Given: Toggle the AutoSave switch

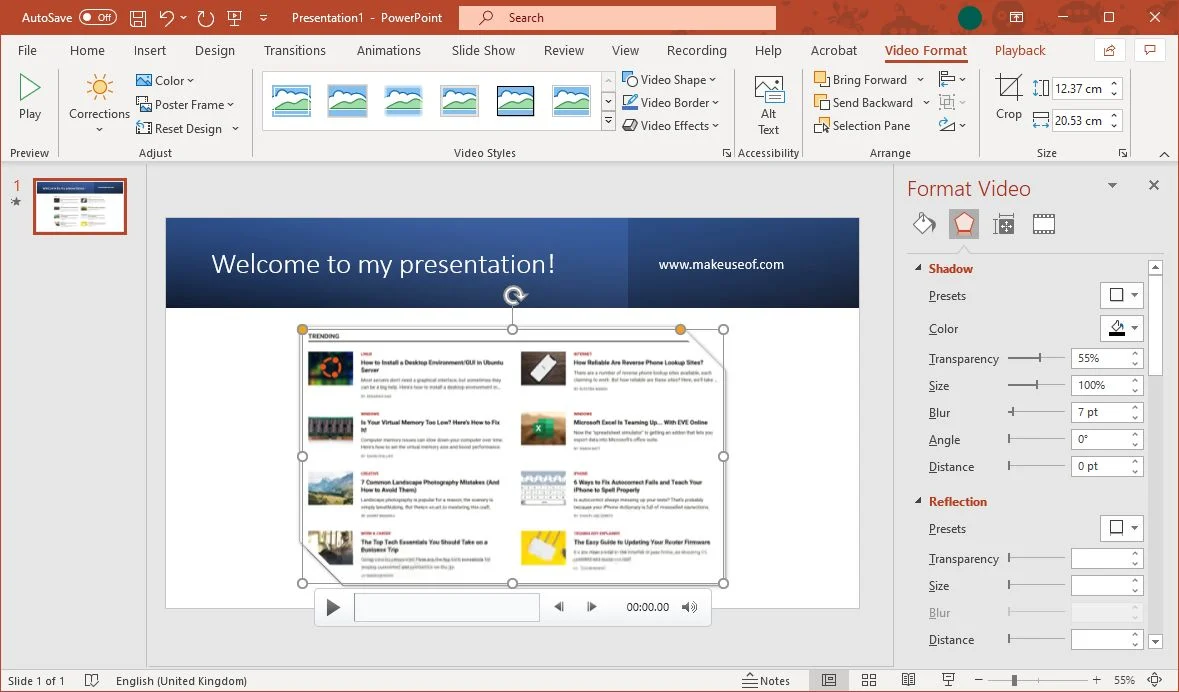Looking at the screenshot, I should [x=98, y=17].
